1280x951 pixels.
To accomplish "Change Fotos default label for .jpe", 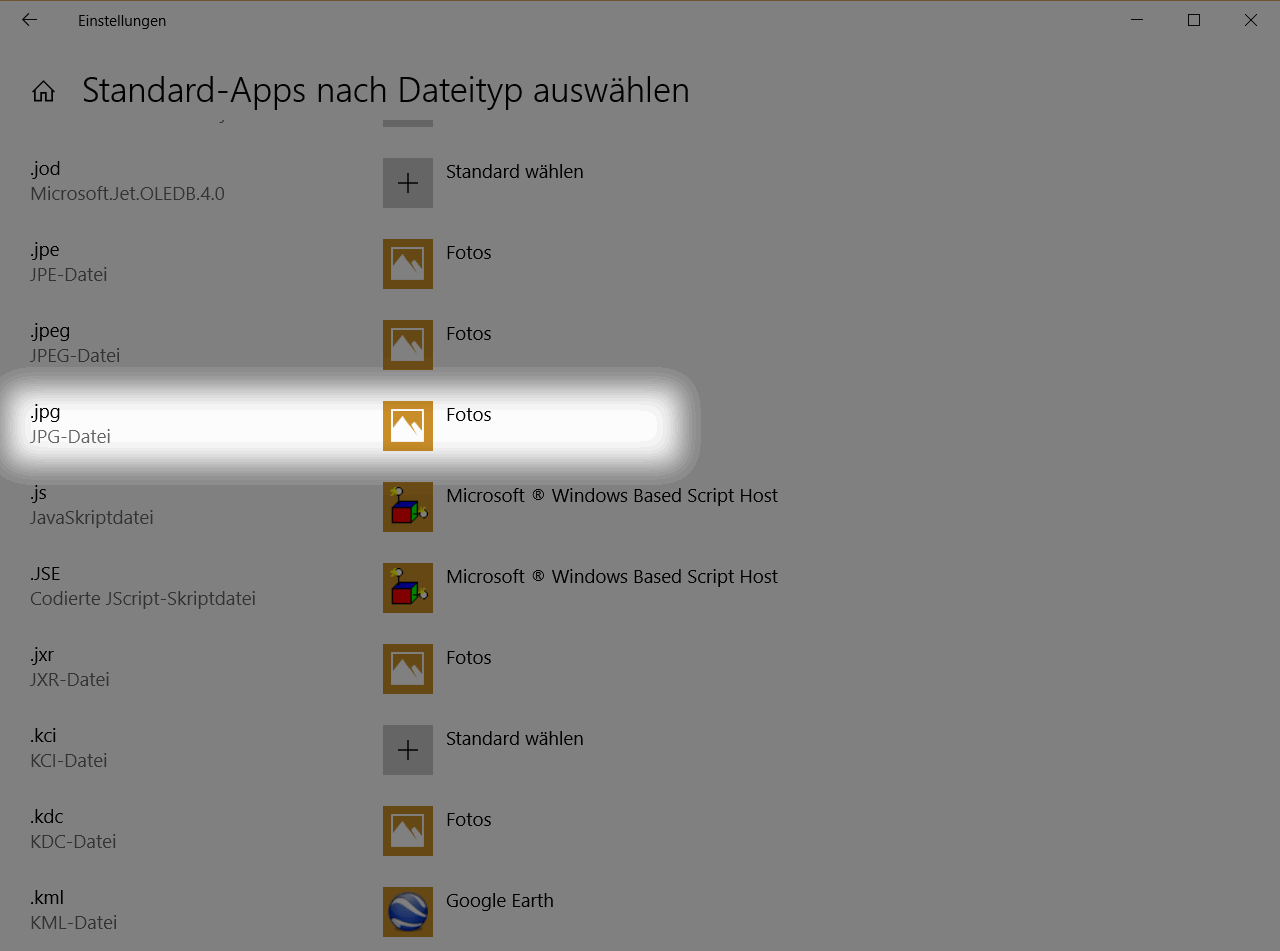I will coord(469,253).
